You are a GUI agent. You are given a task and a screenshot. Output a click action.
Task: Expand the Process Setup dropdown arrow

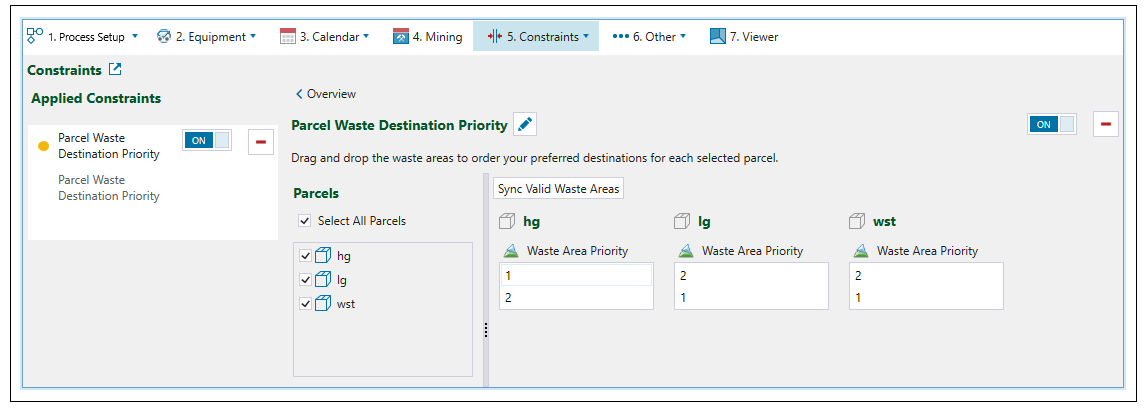point(135,37)
